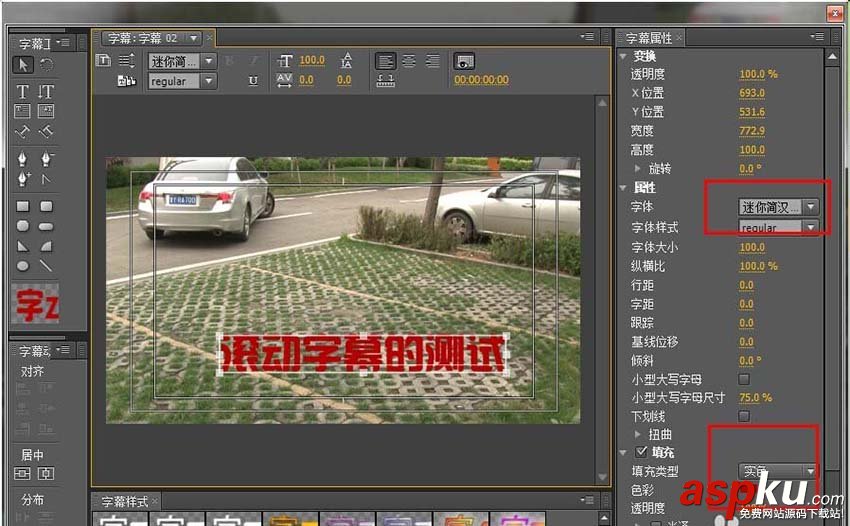Screen dimensions: 850x526
Task: Select the Rounded Rectangle pill tool
Action: (x=46, y=226)
